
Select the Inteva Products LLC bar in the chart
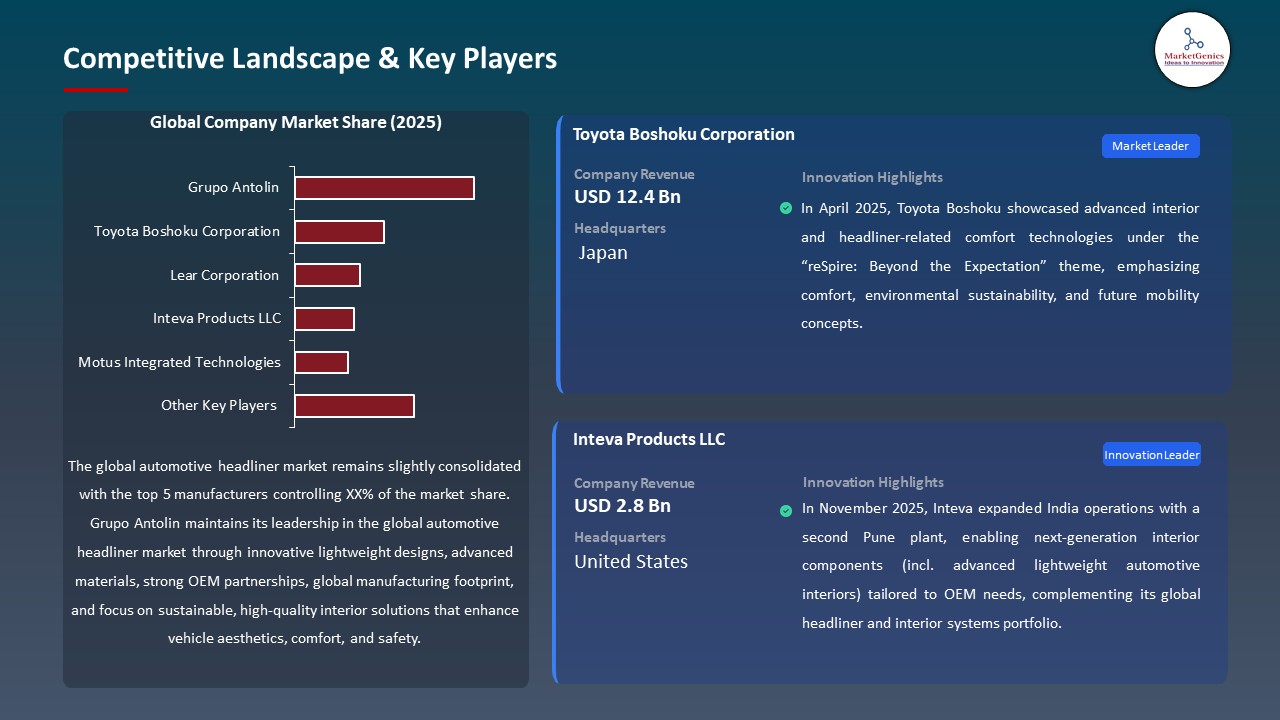click(x=324, y=319)
